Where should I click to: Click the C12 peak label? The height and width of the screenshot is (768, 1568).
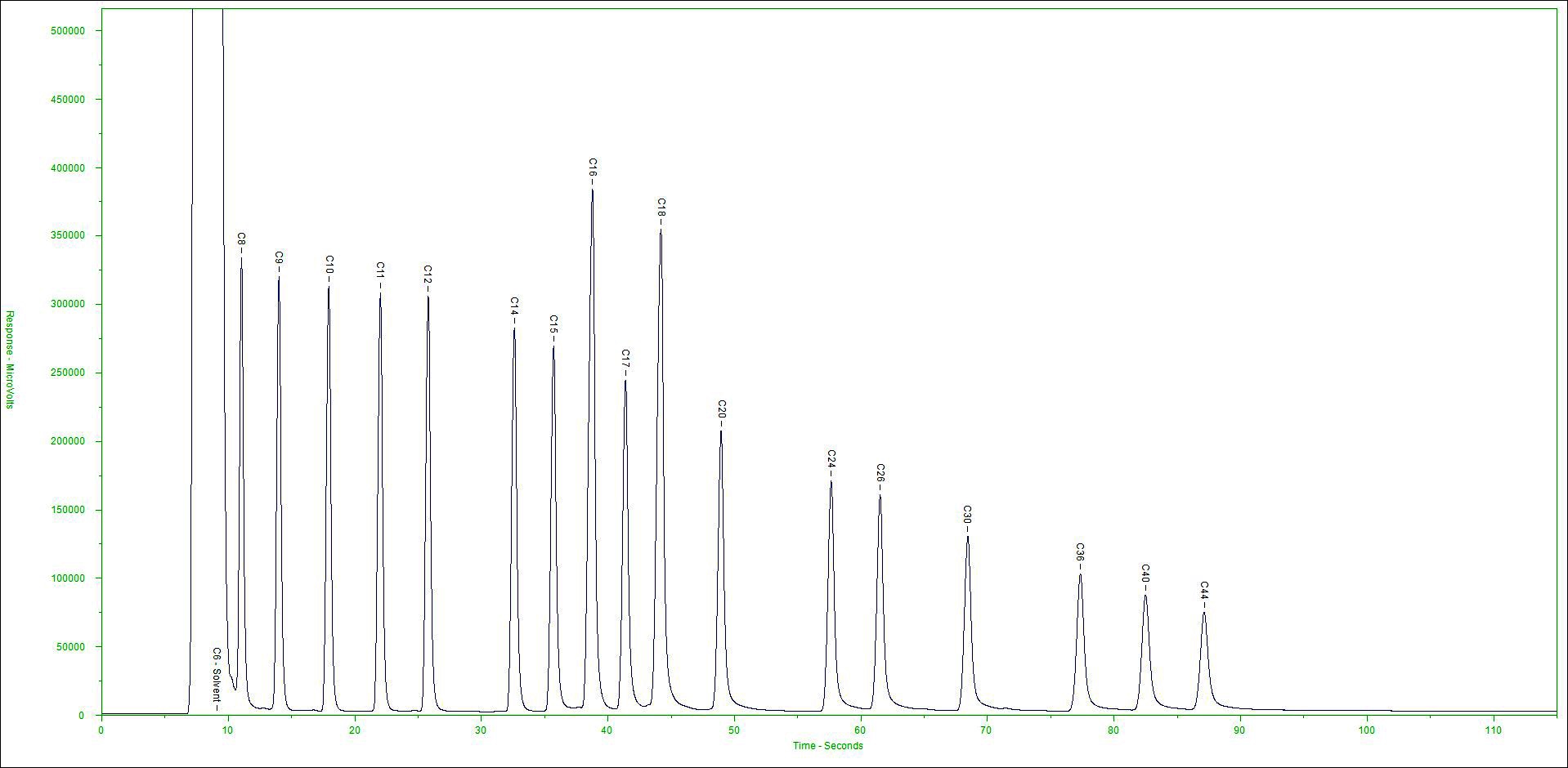coord(428,275)
